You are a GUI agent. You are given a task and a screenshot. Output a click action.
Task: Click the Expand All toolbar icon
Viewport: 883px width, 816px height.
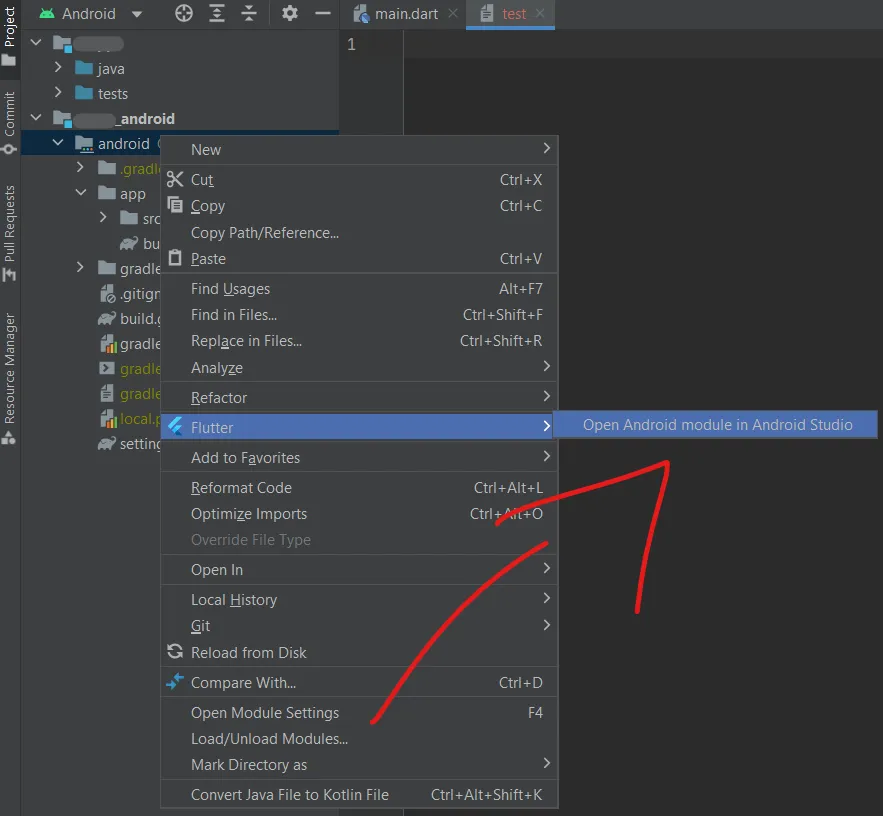coord(217,13)
